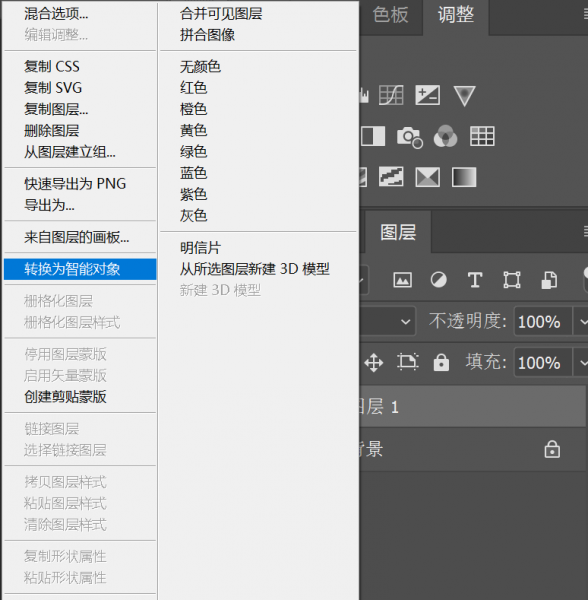Switch to the 色板 tab
The image size is (588, 600).
coord(390,15)
